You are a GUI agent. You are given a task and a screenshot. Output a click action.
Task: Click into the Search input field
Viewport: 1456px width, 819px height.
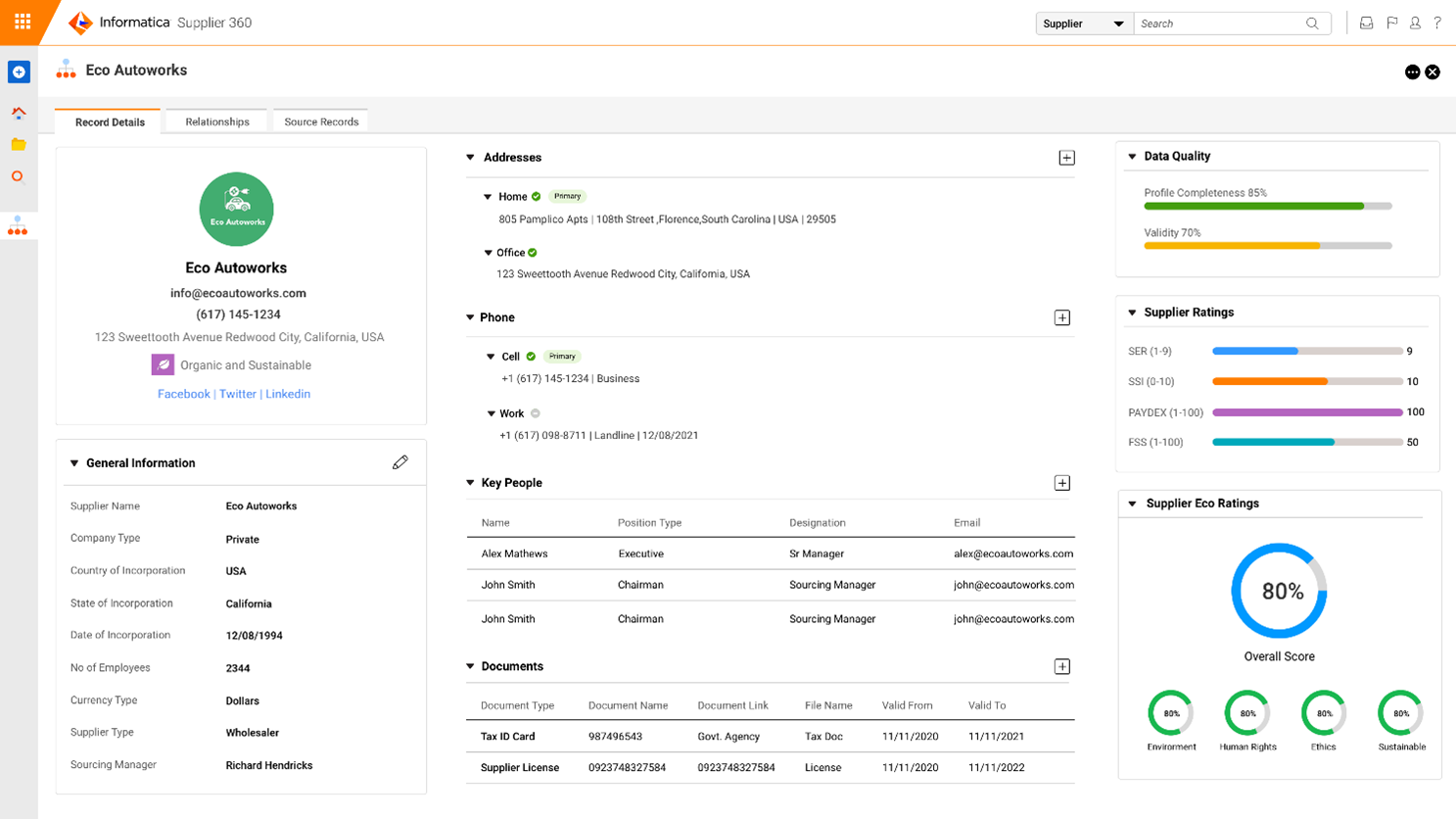click(x=1219, y=24)
